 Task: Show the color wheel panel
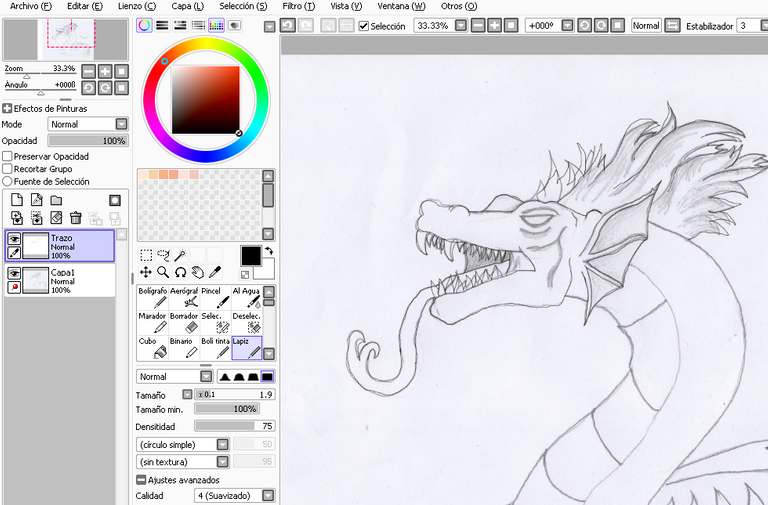coord(144,25)
